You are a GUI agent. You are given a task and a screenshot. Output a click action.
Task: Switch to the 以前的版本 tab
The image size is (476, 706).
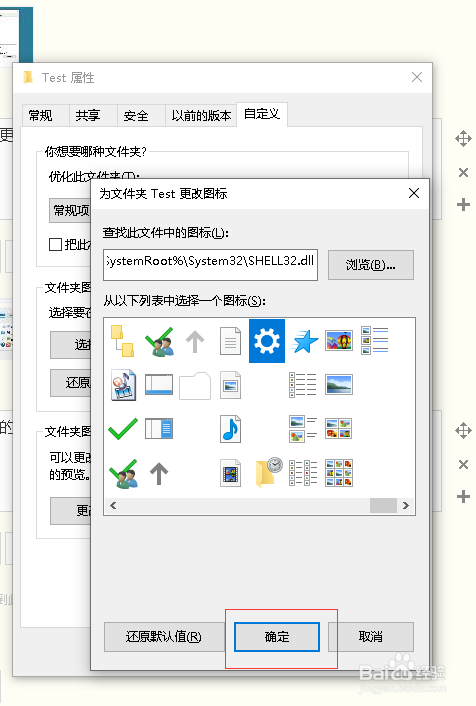[x=201, y=116]
